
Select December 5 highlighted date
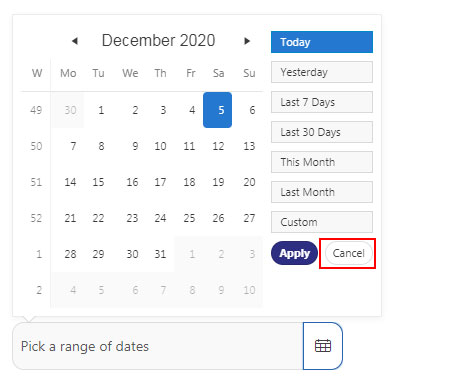[217, 110]
